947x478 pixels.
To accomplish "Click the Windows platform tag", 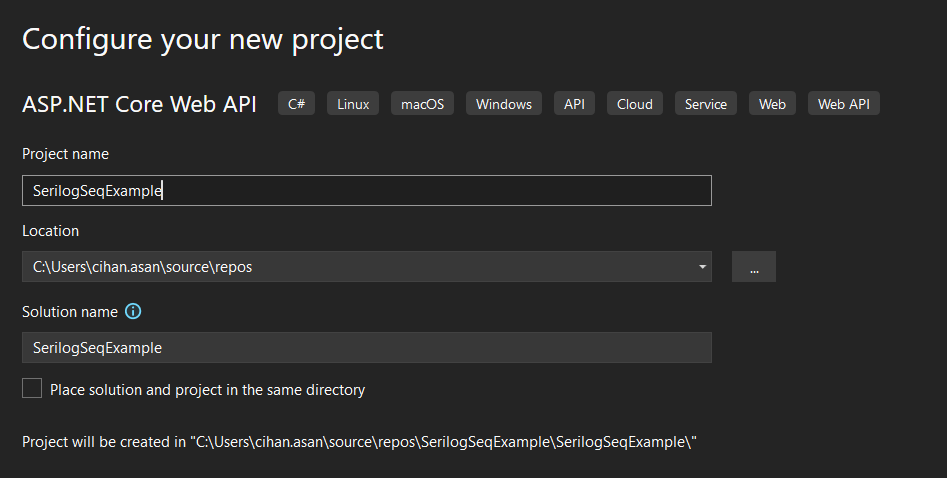I will coord(504,104).
